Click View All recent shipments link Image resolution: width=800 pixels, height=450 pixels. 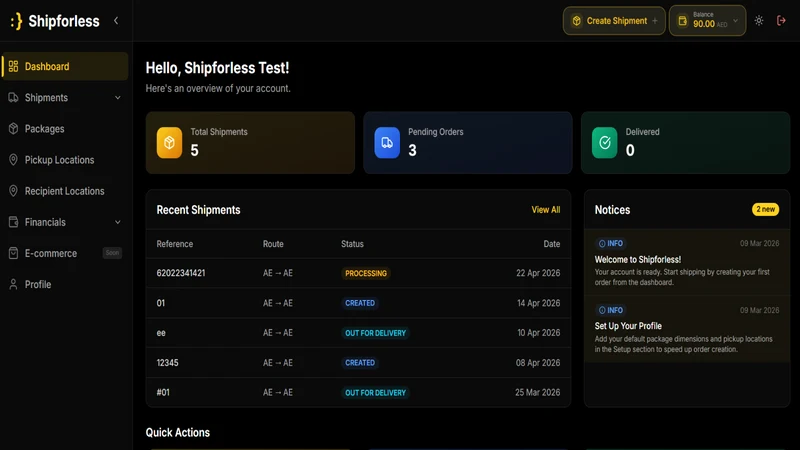click(x=545, y=210)
